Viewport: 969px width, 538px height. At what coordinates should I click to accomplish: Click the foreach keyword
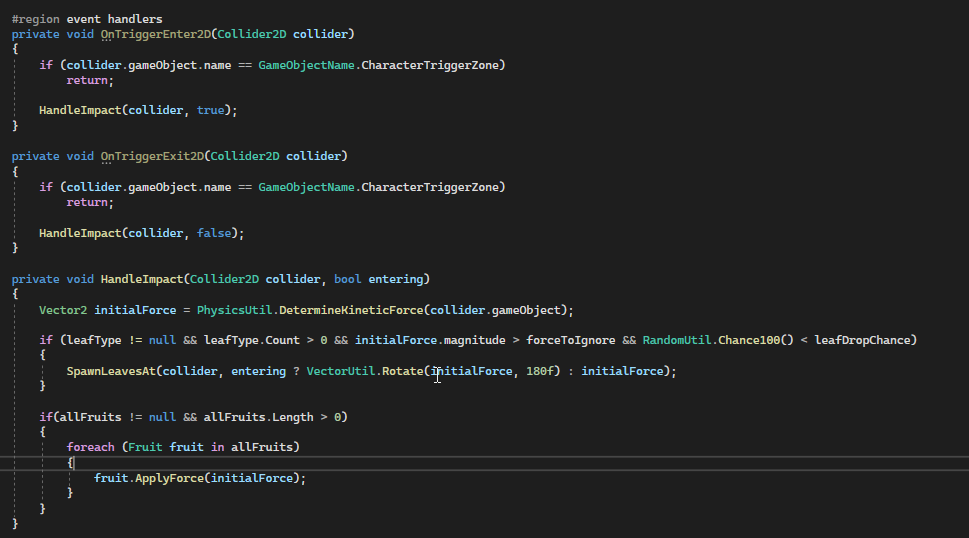[91, 446]
